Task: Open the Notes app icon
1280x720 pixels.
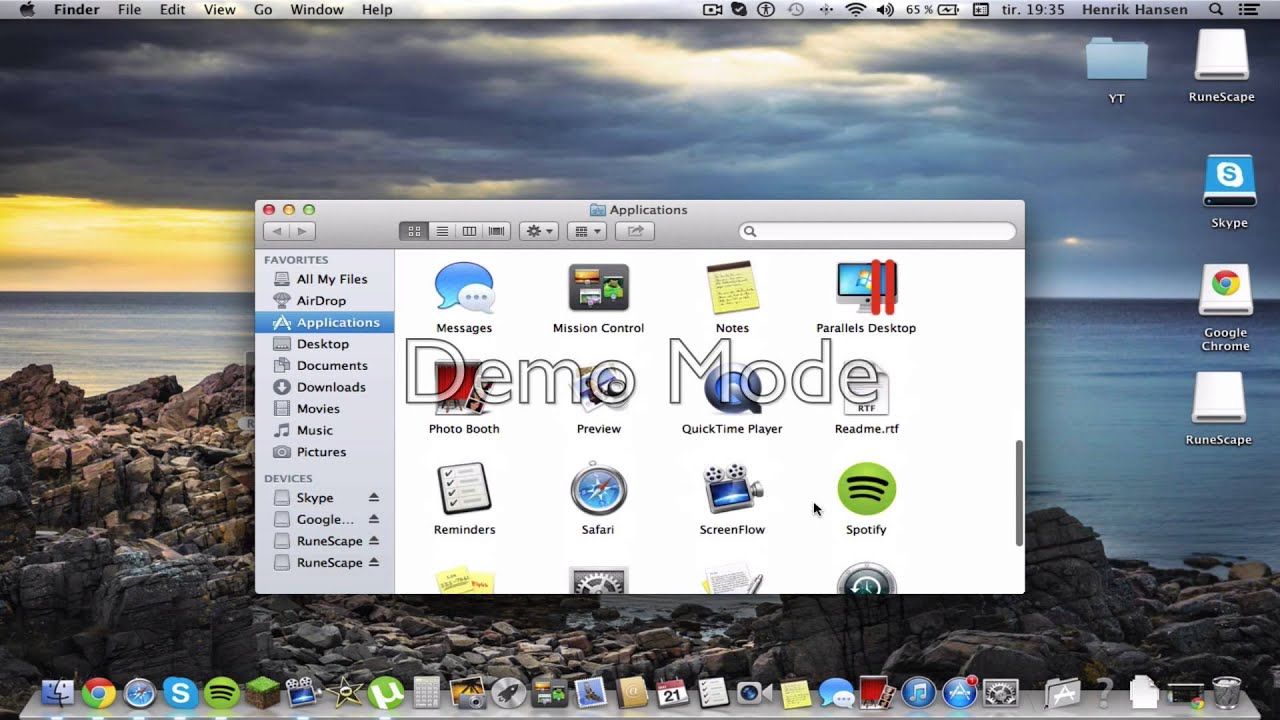Action: point(732,287)
